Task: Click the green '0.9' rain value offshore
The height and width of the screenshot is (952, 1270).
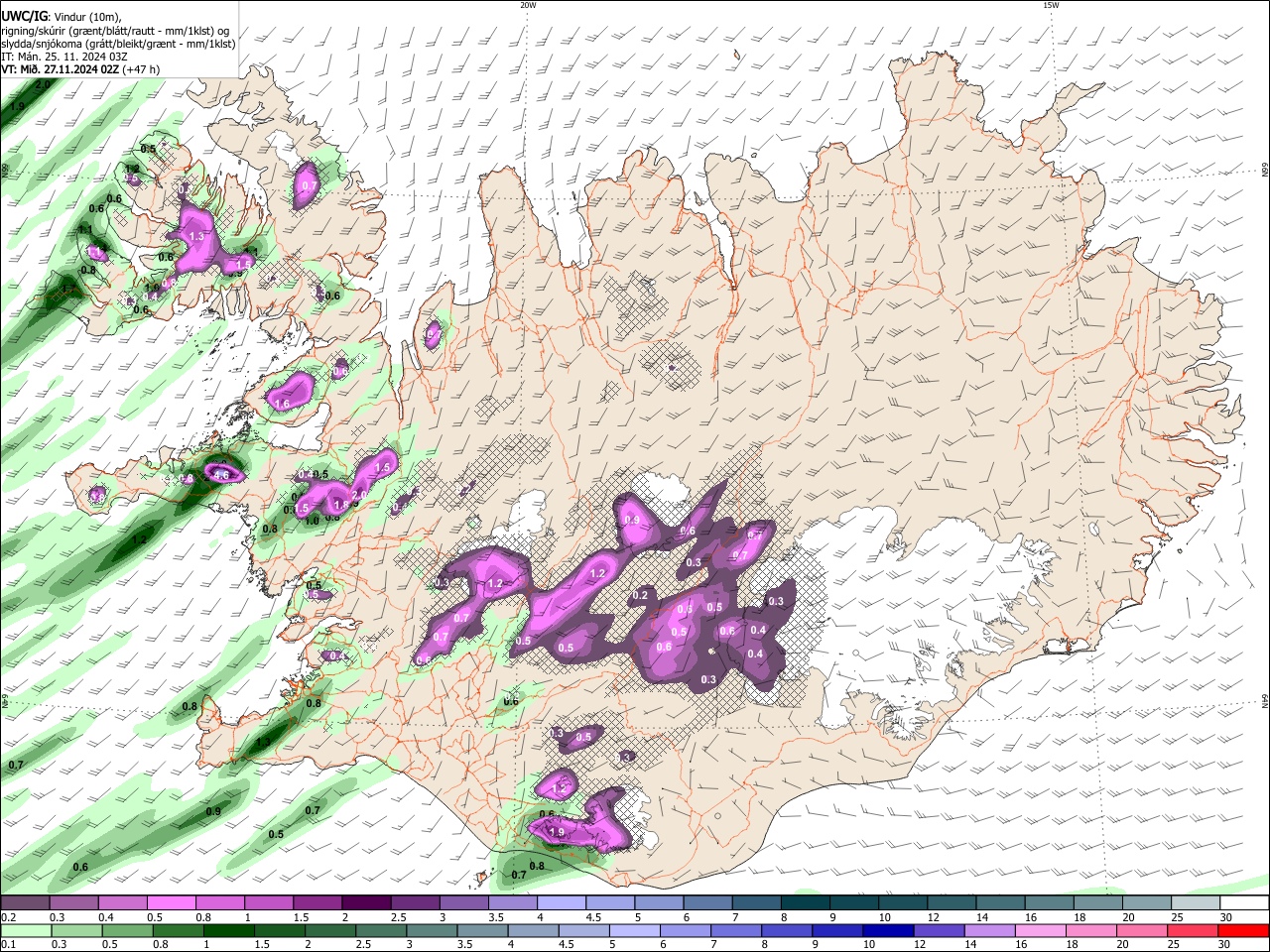Action: pos(213,811)
